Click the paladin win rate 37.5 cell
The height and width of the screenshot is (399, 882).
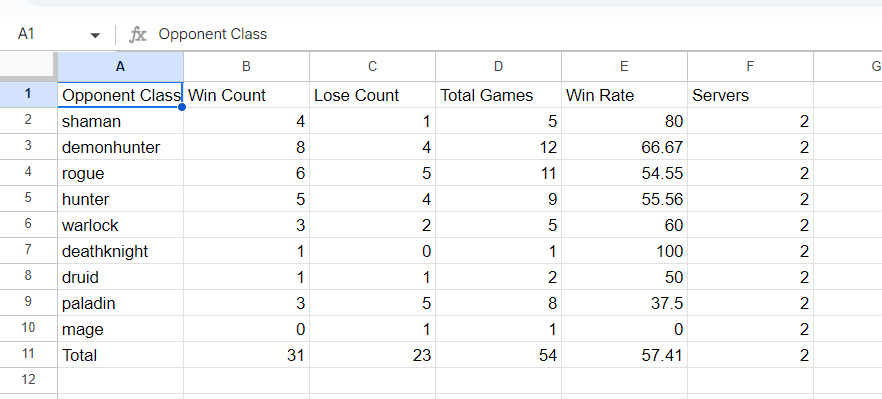[624, 303]
